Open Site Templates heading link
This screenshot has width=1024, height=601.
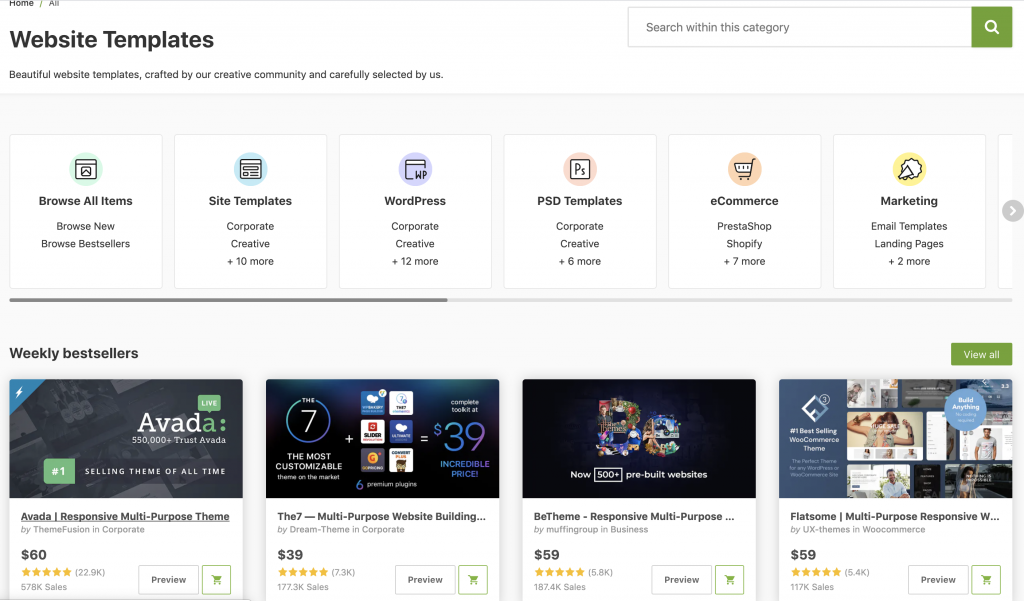click(x=250, y=201)
